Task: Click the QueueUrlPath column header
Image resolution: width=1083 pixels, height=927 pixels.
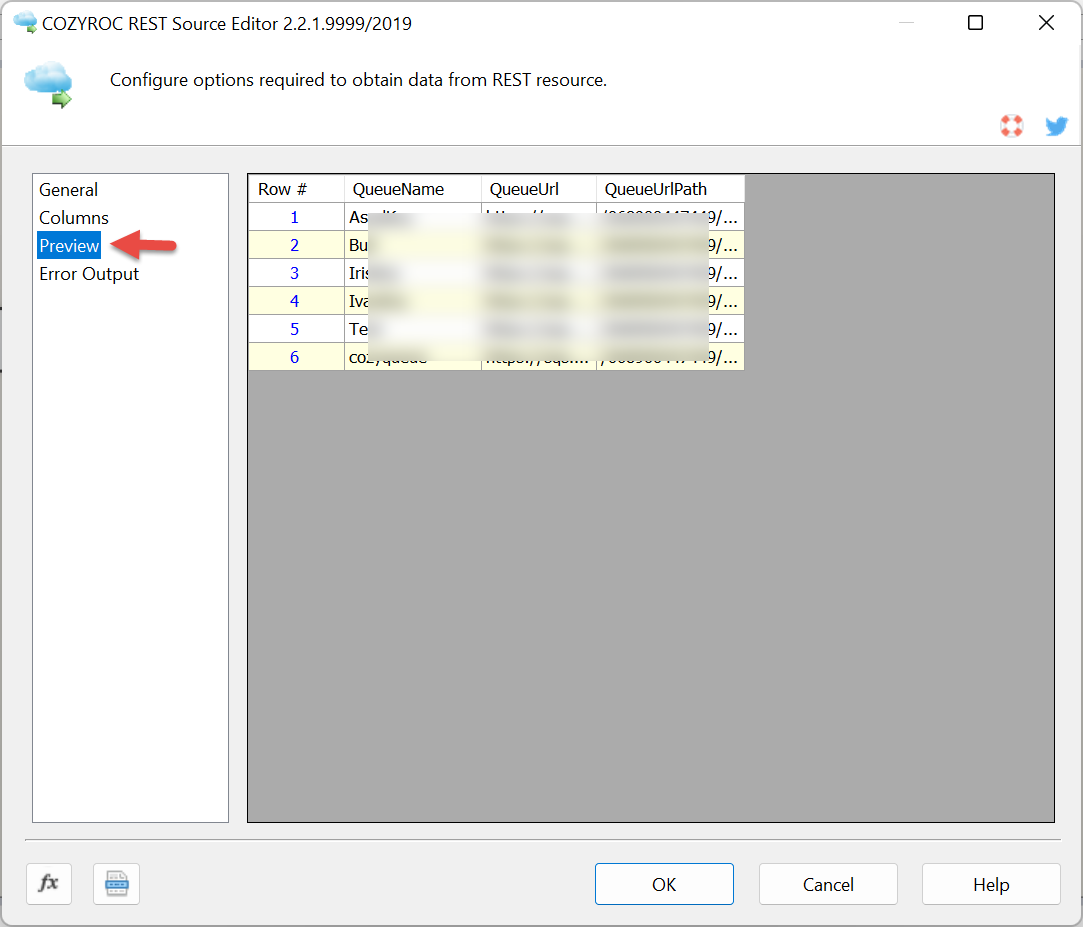Action: tap(671, 189)
